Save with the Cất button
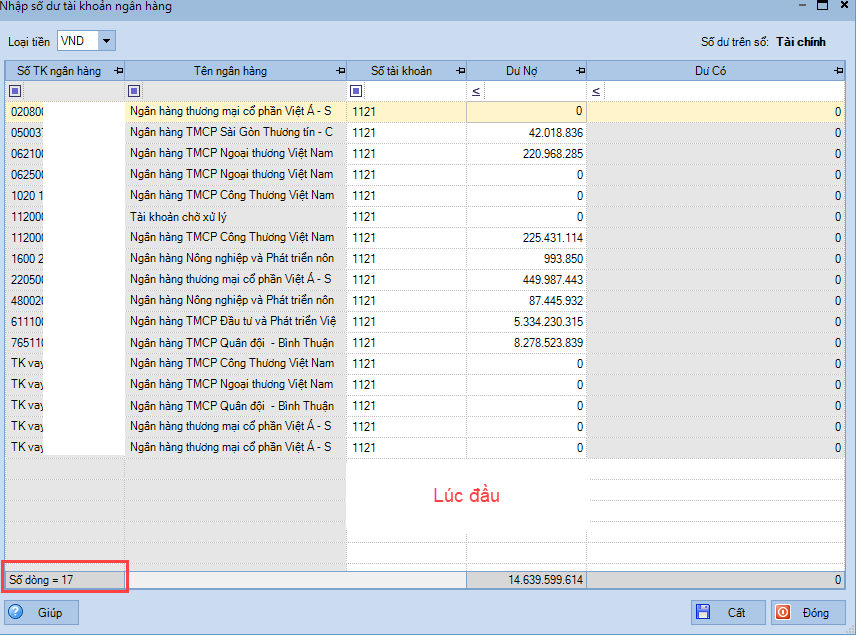Screen dimensions: 856x636 [x=729, y=612]
